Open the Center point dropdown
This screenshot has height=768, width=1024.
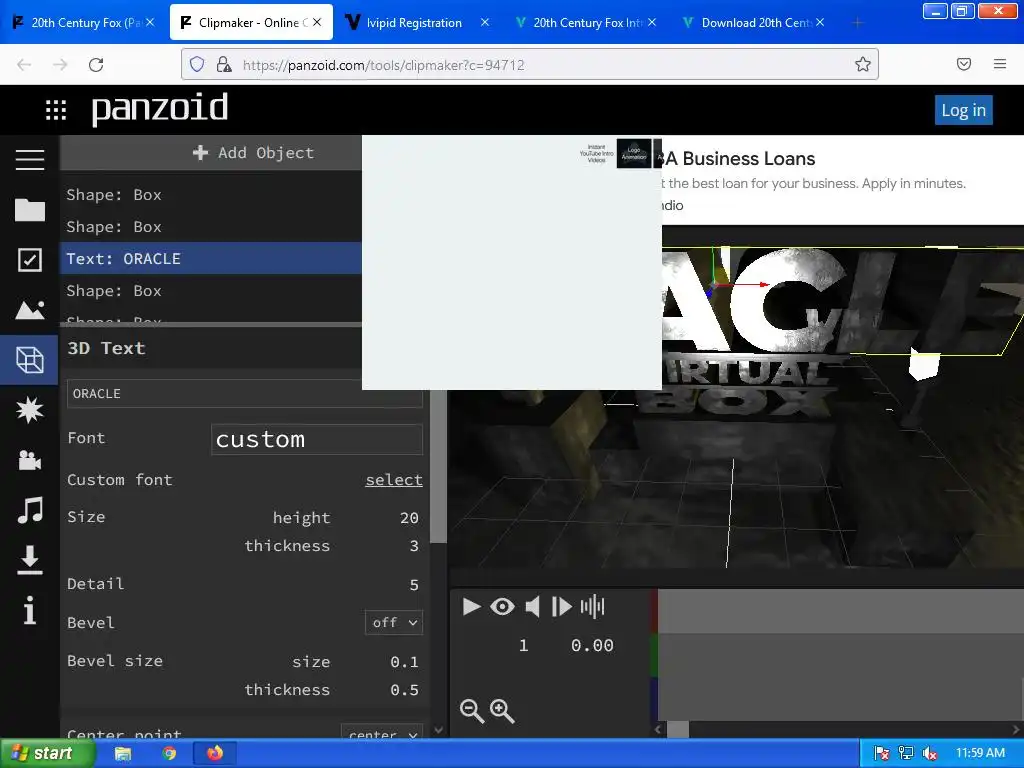point(381,733)
